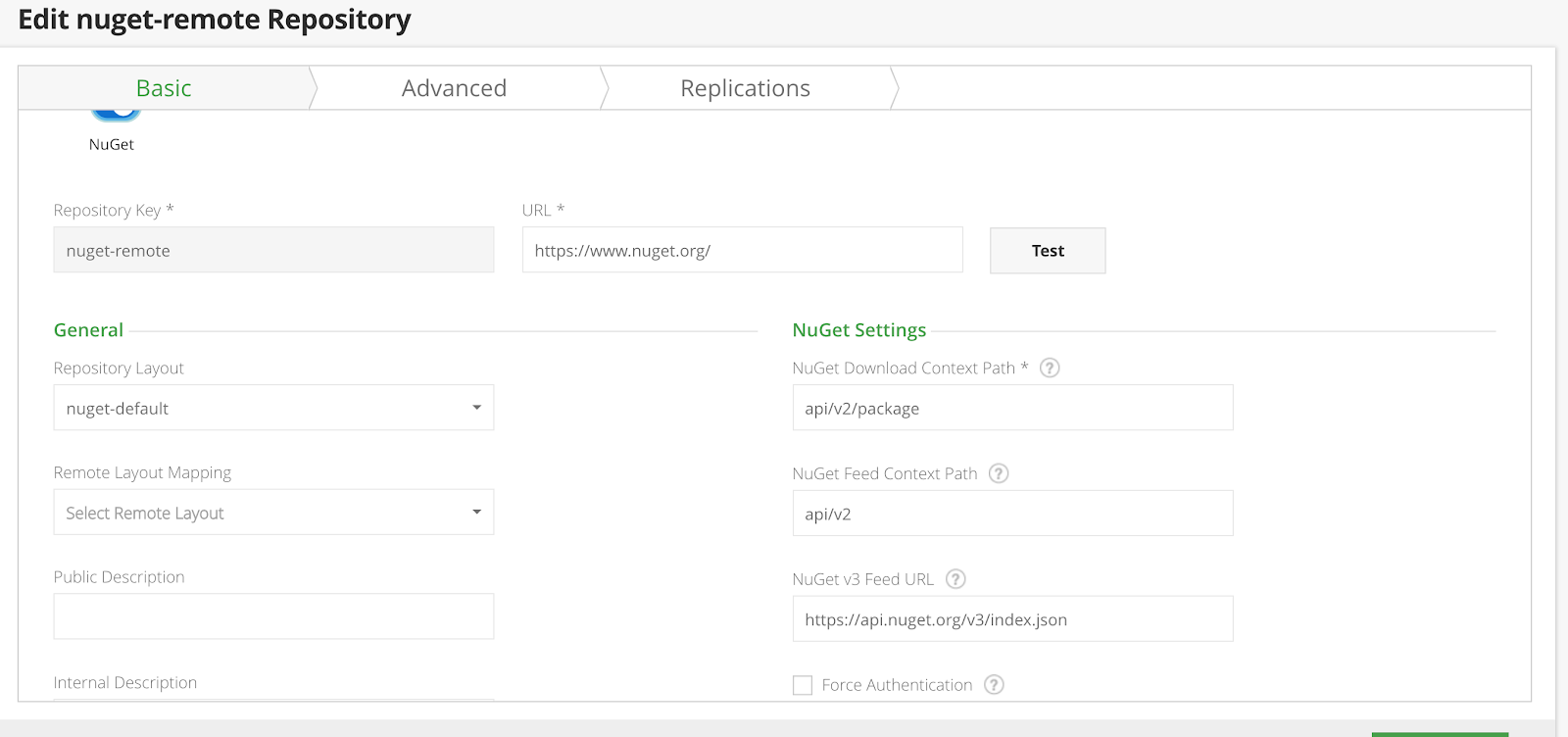Click help icon beside NuGet Feed Context Path
Image resolution: width=1568 pixels, height=737 pixels.
[x=999, y=473]
